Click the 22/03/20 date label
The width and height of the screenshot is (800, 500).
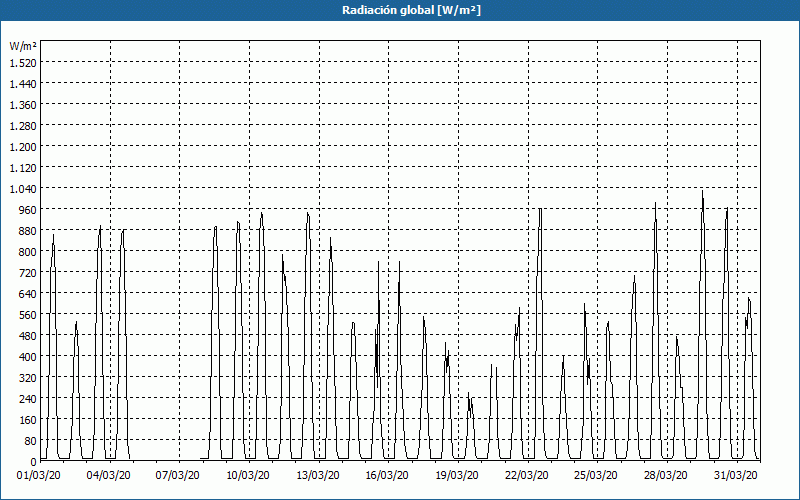[x=527, y=476]
